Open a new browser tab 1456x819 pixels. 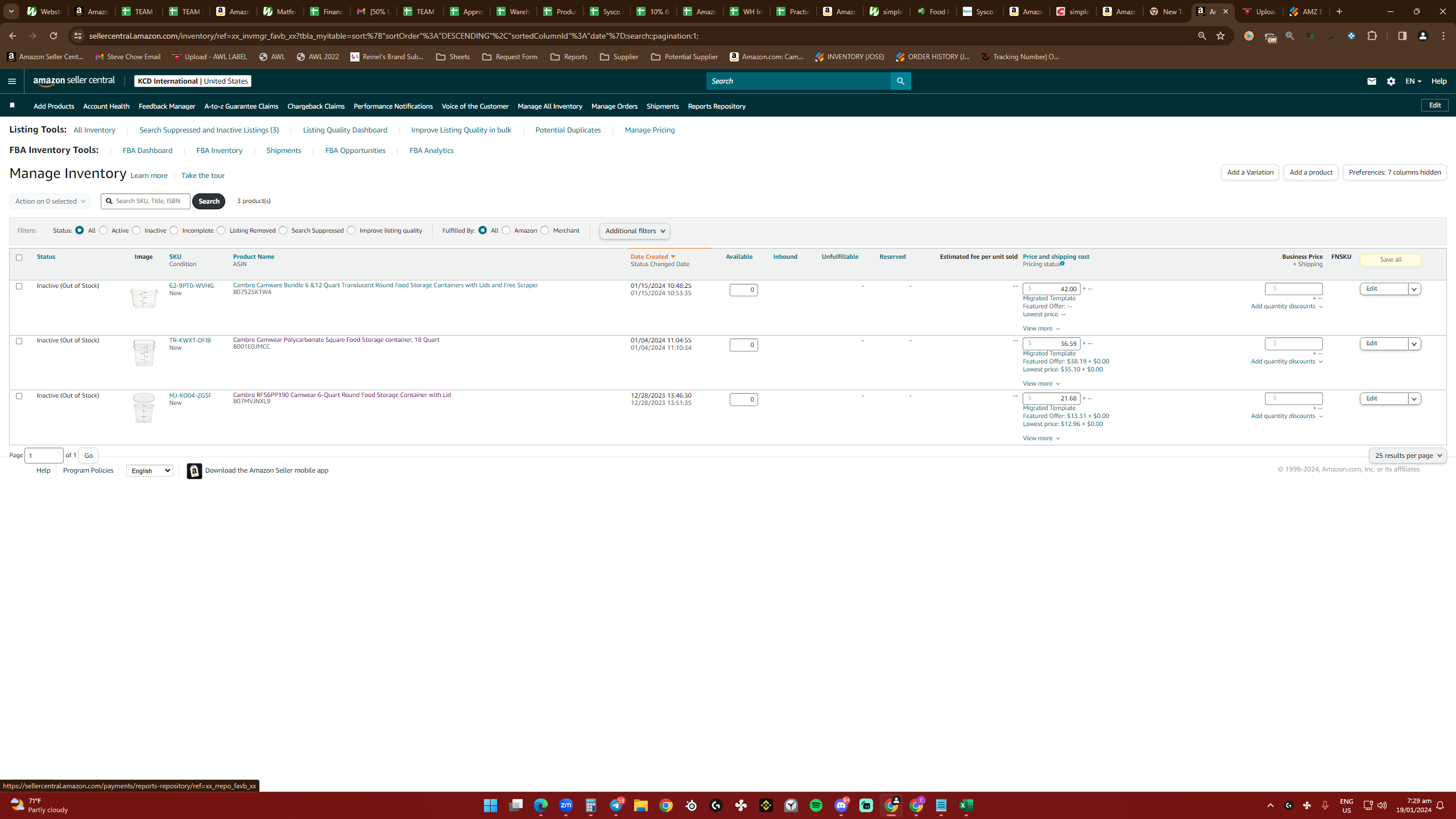pyautogui.click(x=1339, y=11)
